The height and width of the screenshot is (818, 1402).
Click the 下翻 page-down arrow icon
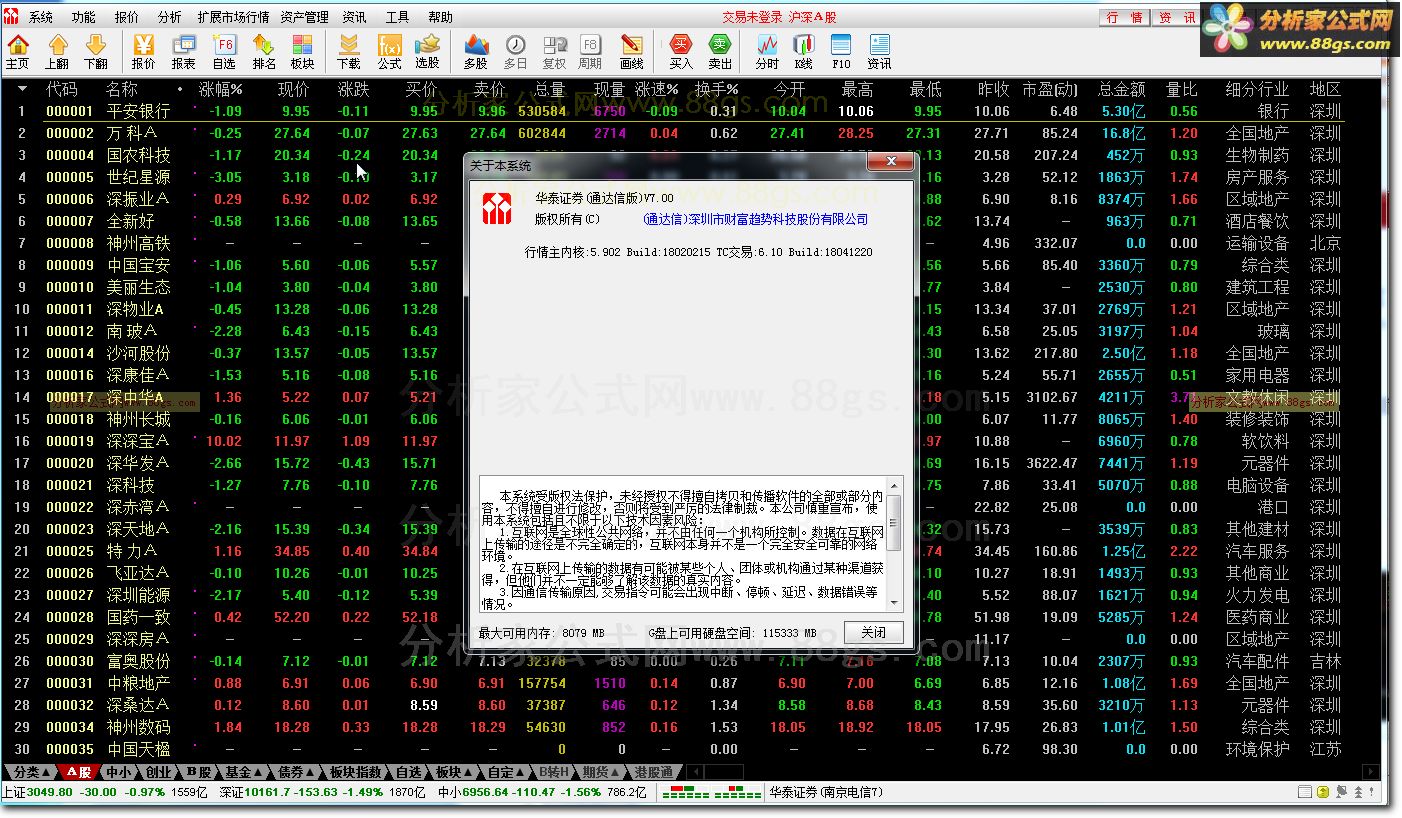coord(95,52)
